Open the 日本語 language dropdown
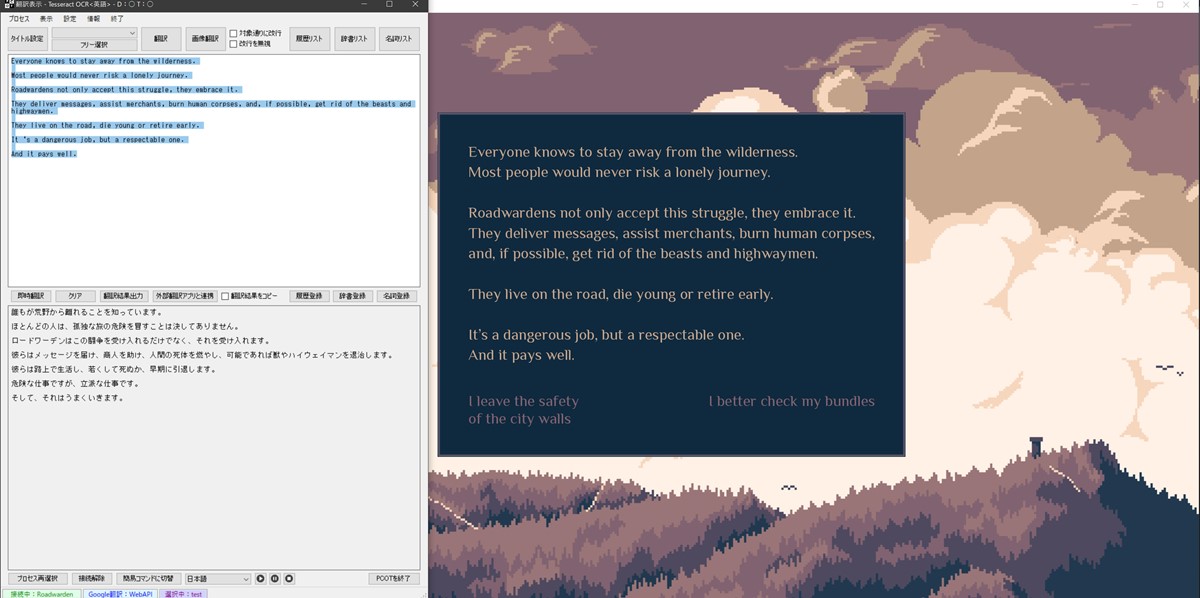The width and height of the screenshot is (1200, 598). pyautogui.click(x=217, y=578)
